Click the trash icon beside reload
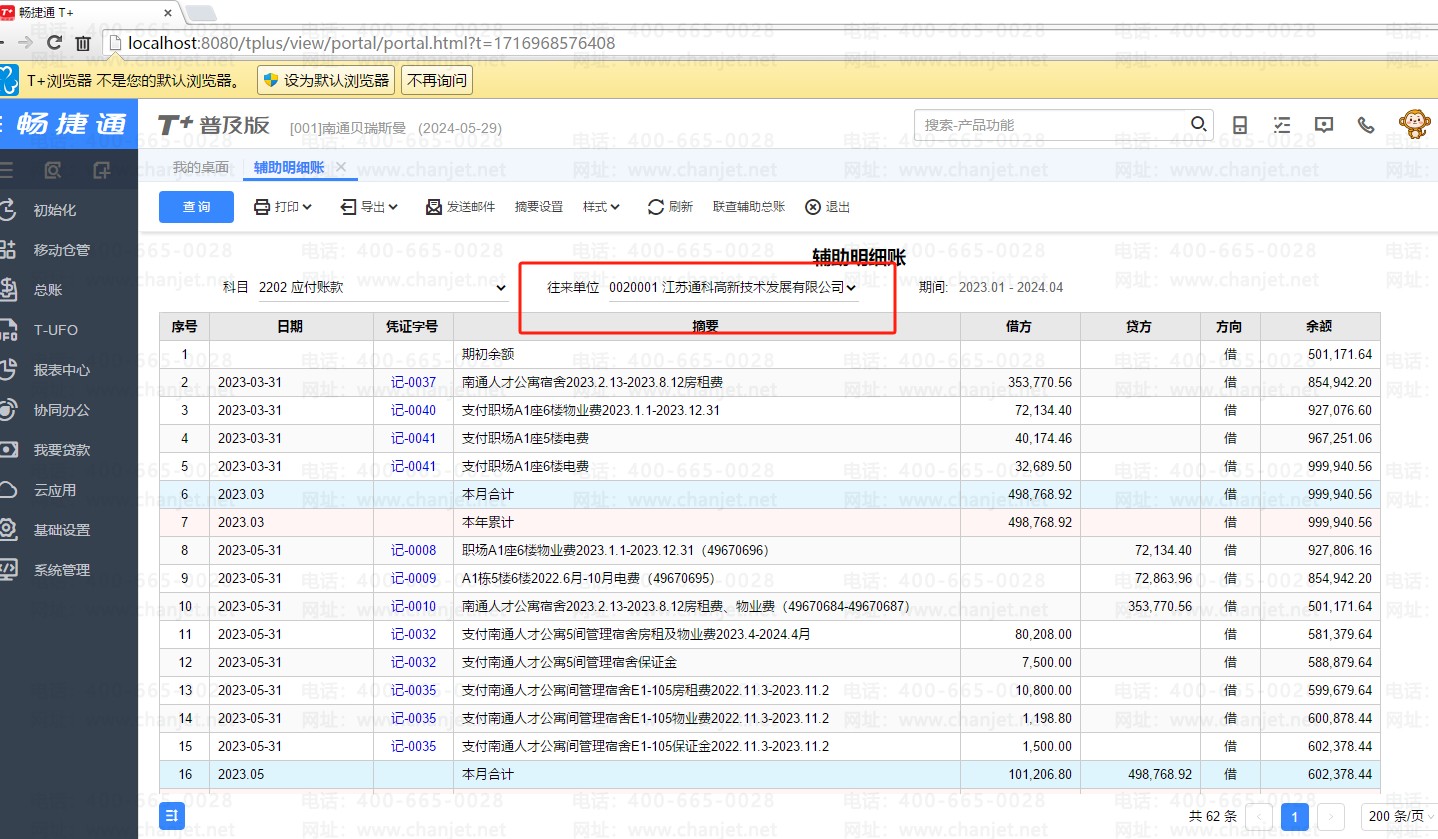The image size is (1438, 839). coord(83,43)
